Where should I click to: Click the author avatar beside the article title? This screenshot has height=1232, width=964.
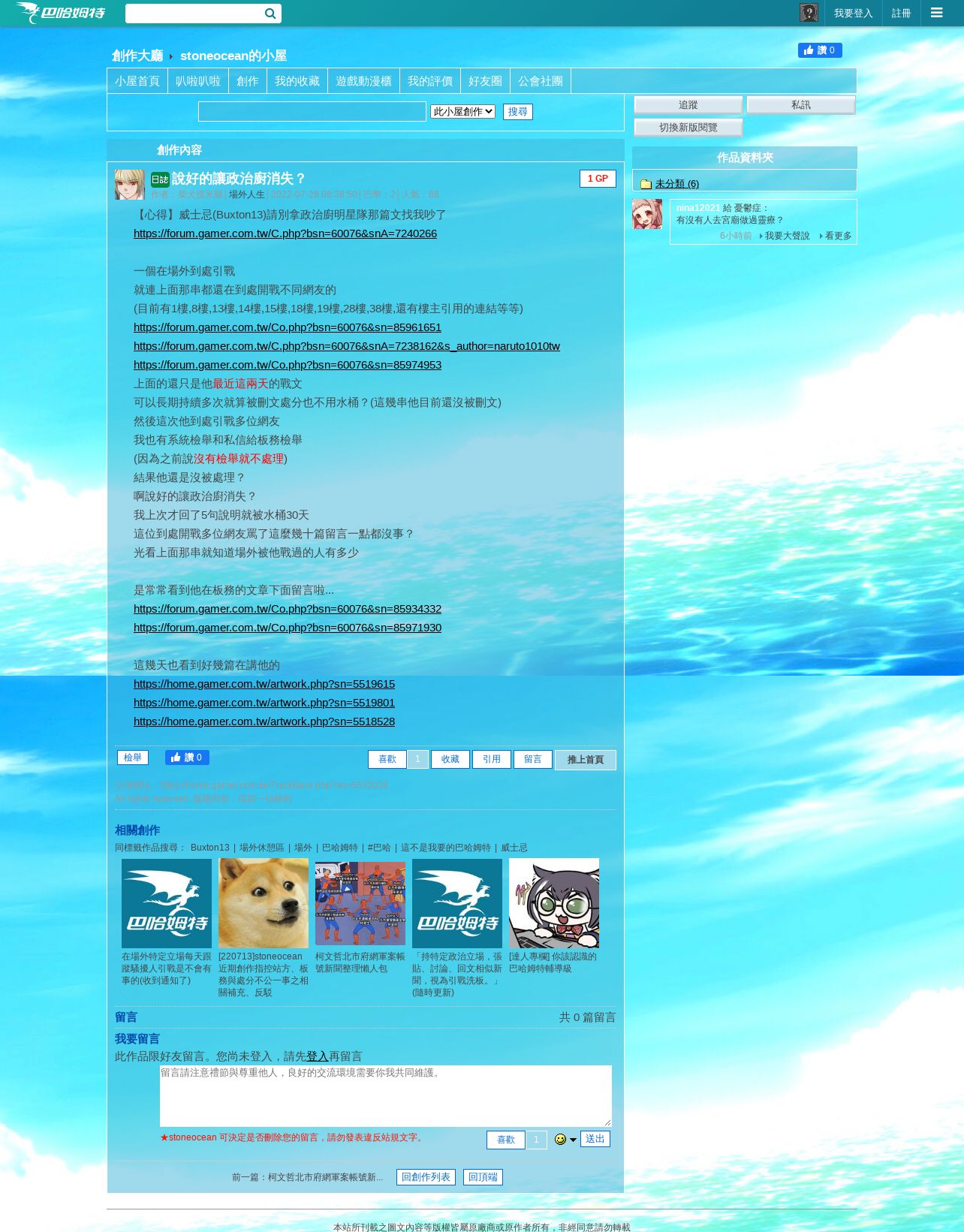[129, 185]
